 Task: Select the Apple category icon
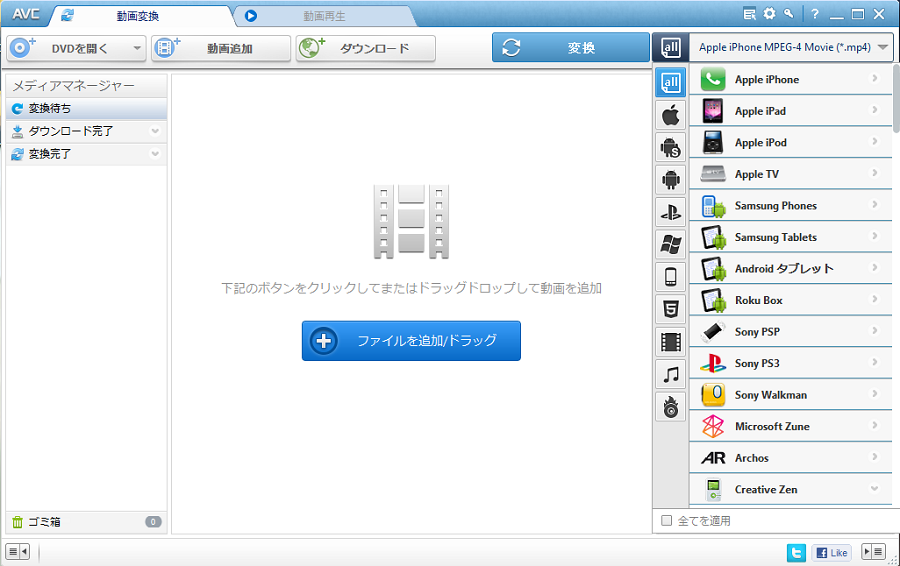[670, 115]
